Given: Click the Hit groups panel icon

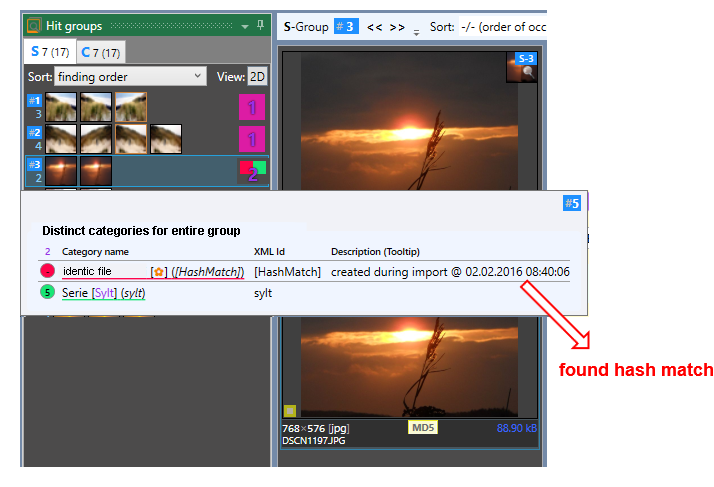Looking at the screenshot, I should pyautogui.click(x=34, y=26).
